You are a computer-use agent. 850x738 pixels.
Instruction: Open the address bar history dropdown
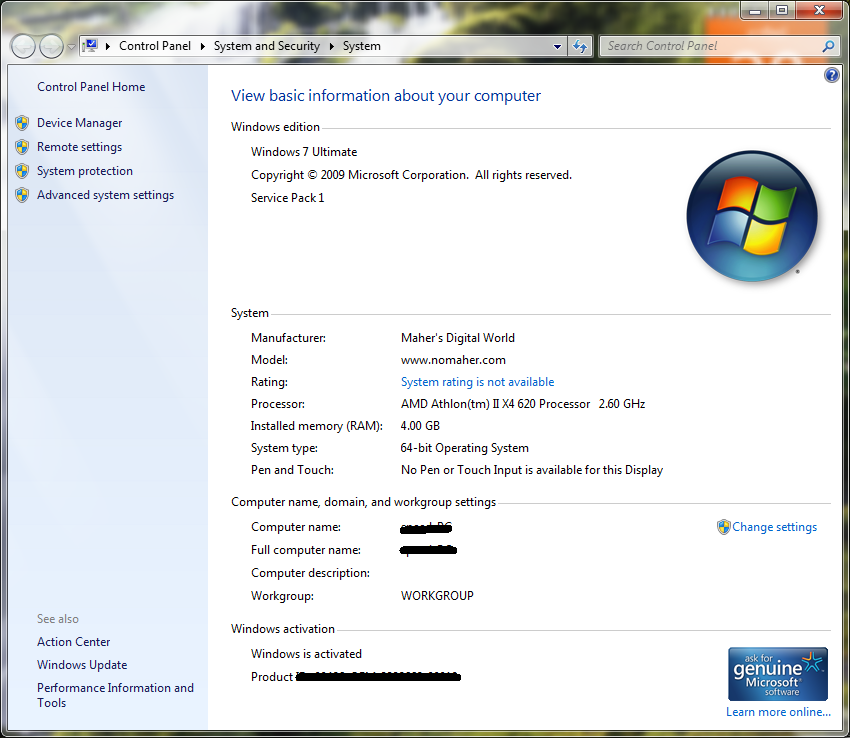557,47
